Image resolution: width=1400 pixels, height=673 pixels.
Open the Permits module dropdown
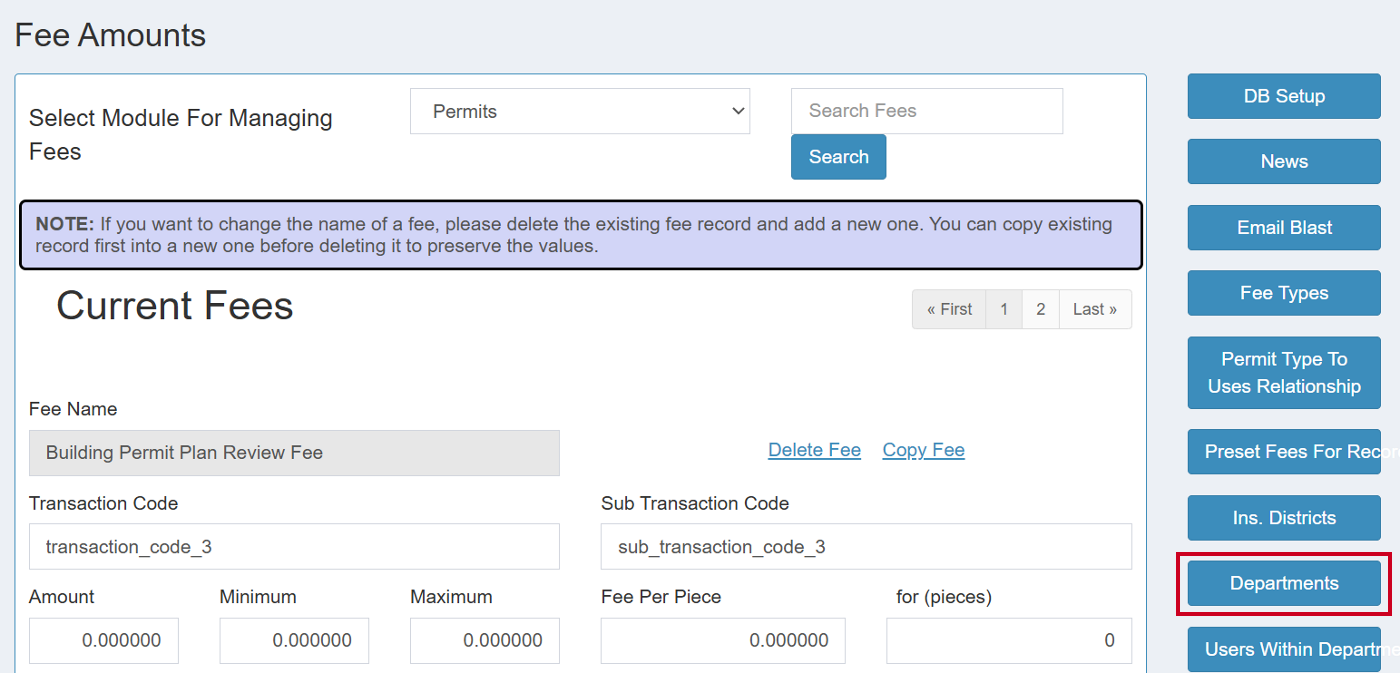[x=580, y=111]
